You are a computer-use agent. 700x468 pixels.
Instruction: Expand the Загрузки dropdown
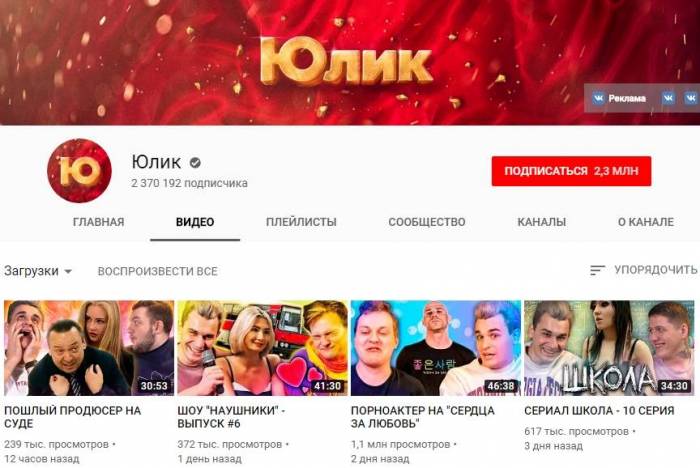[x=38, y=271]
